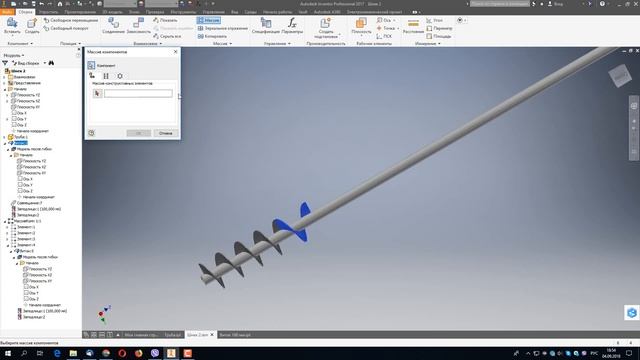Switch to the associative pattern tab in dialog
640x360 pixels.
pyautogui.click(x=92, y=76)
